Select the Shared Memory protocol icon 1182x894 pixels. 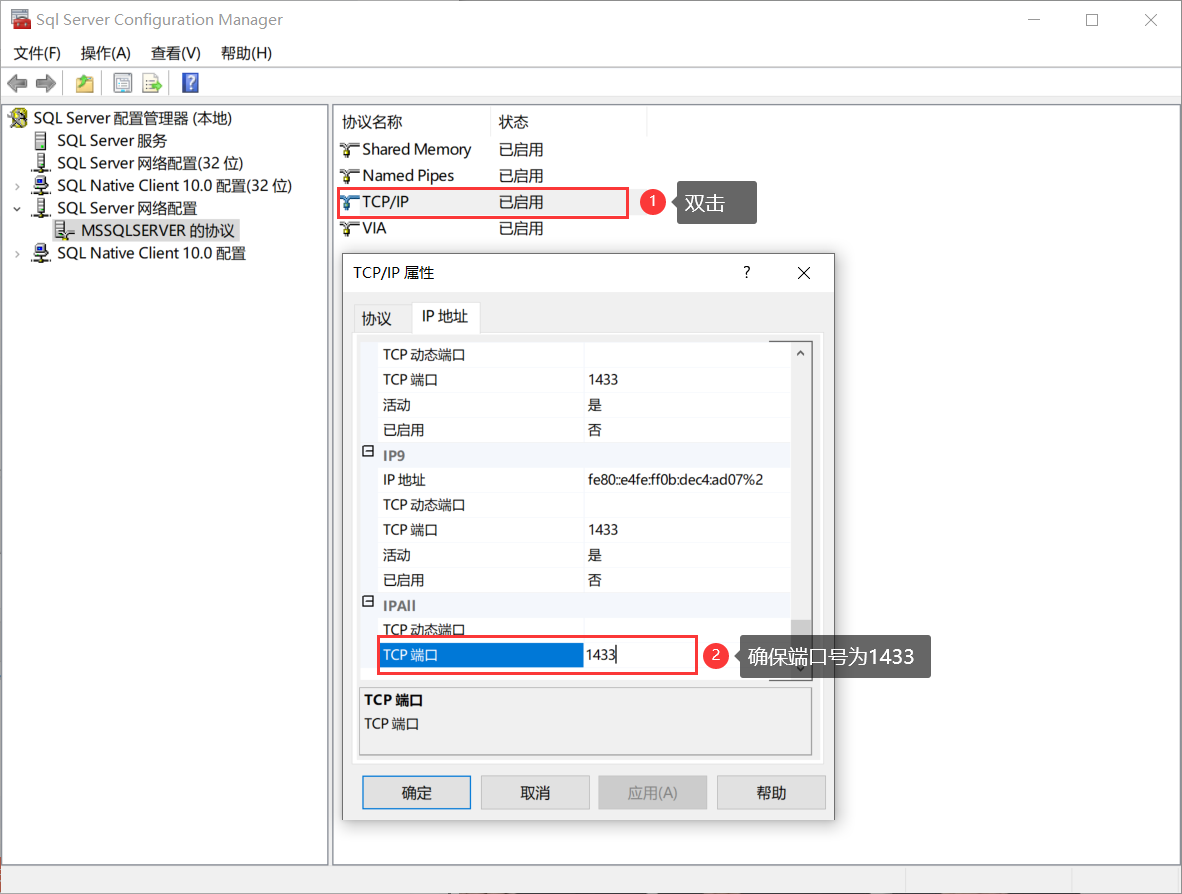[348, 149]
